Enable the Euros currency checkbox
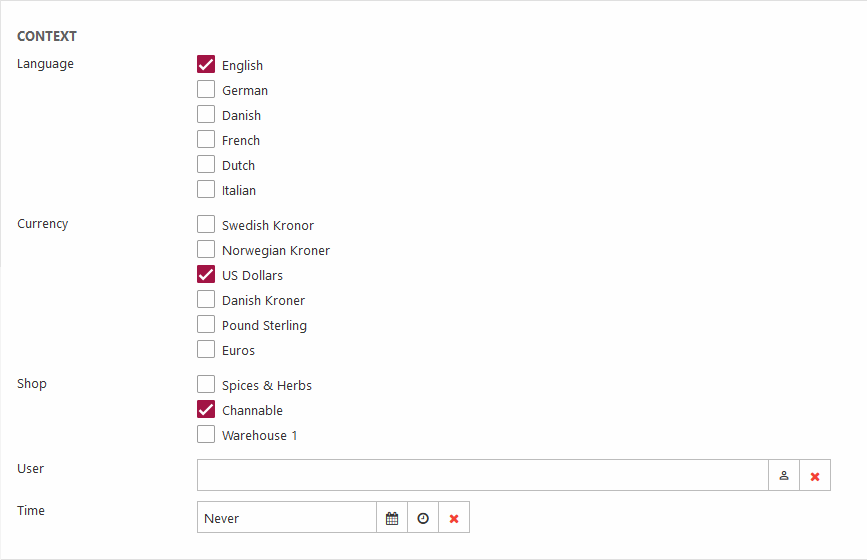Viewport: 867px width, 560px height. tap(206, 350)
